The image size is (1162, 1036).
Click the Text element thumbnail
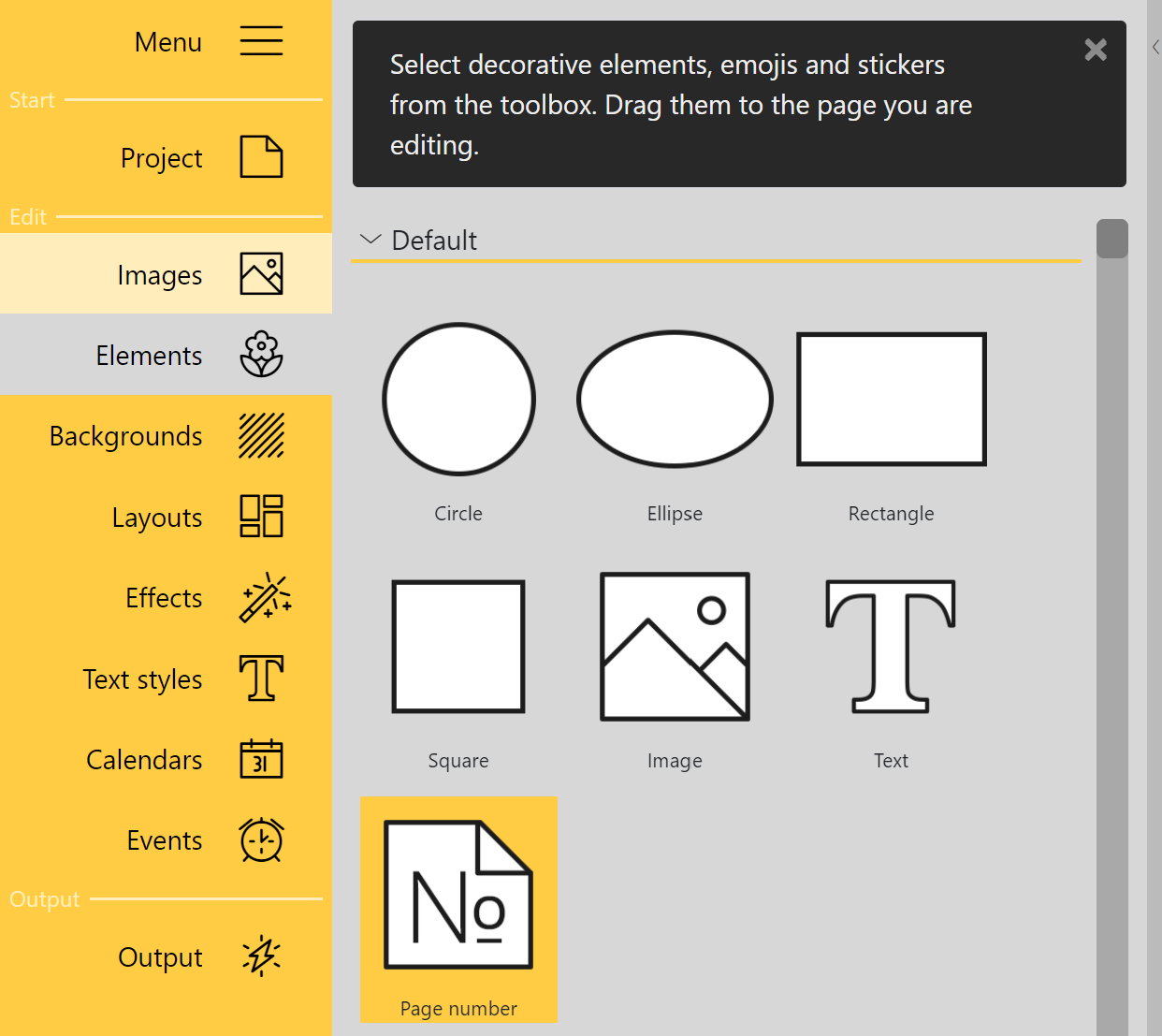891,647
